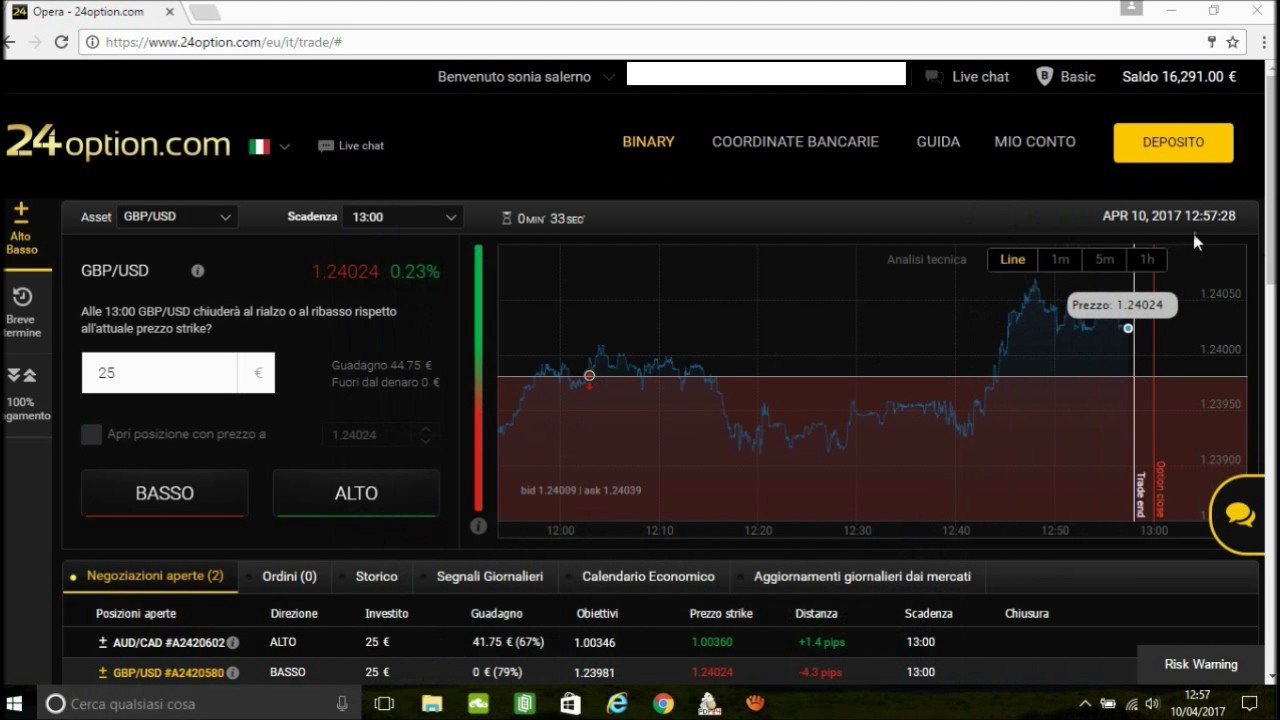Open the Action Center notifications

(1249, 704)
